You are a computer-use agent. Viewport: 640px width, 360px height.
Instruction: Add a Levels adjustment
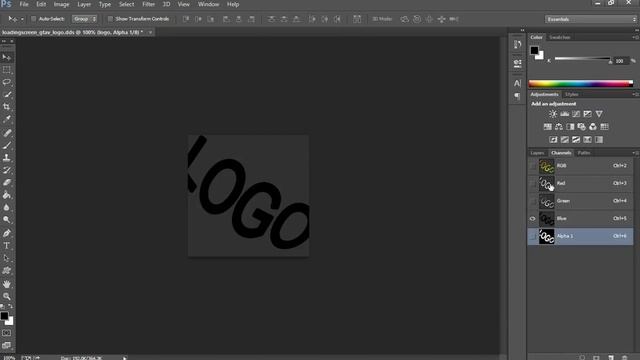pos(564,114)
